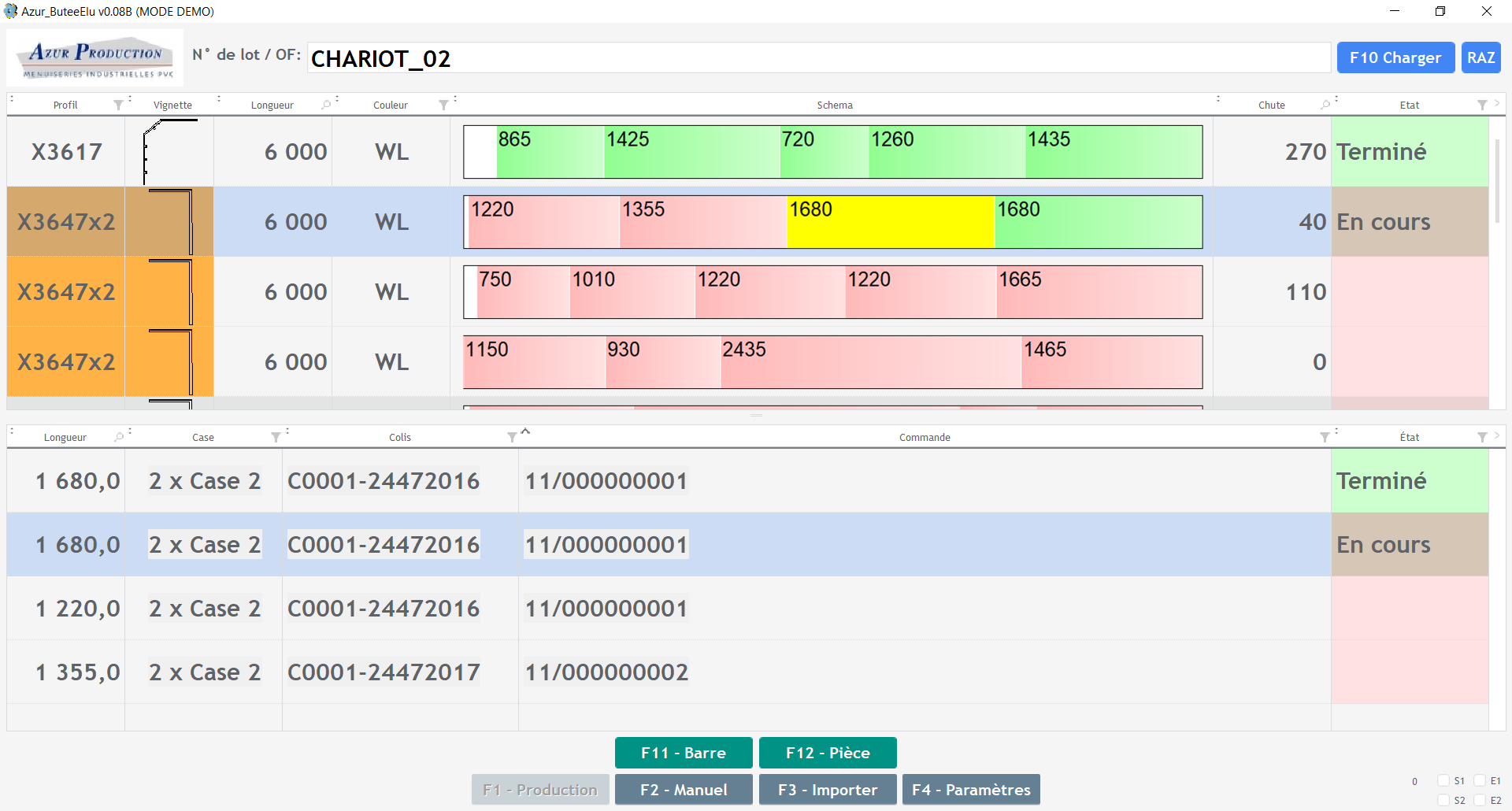
Task: Toggle the S2 checkbox
Action: (x=1443, y=800)
